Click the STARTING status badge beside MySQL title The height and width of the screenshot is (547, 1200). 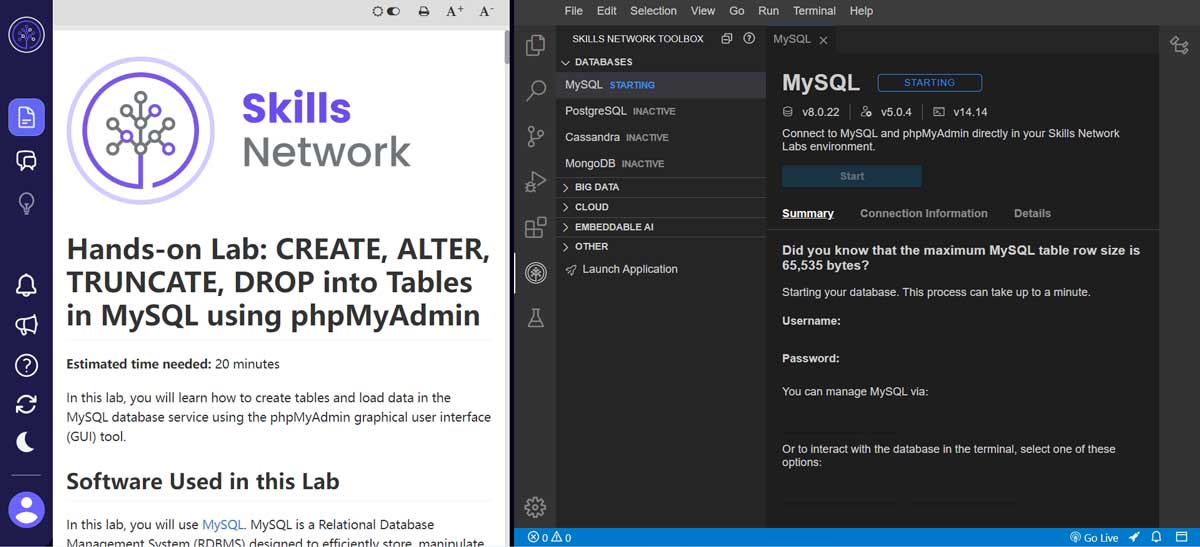[x=929, y=83]
